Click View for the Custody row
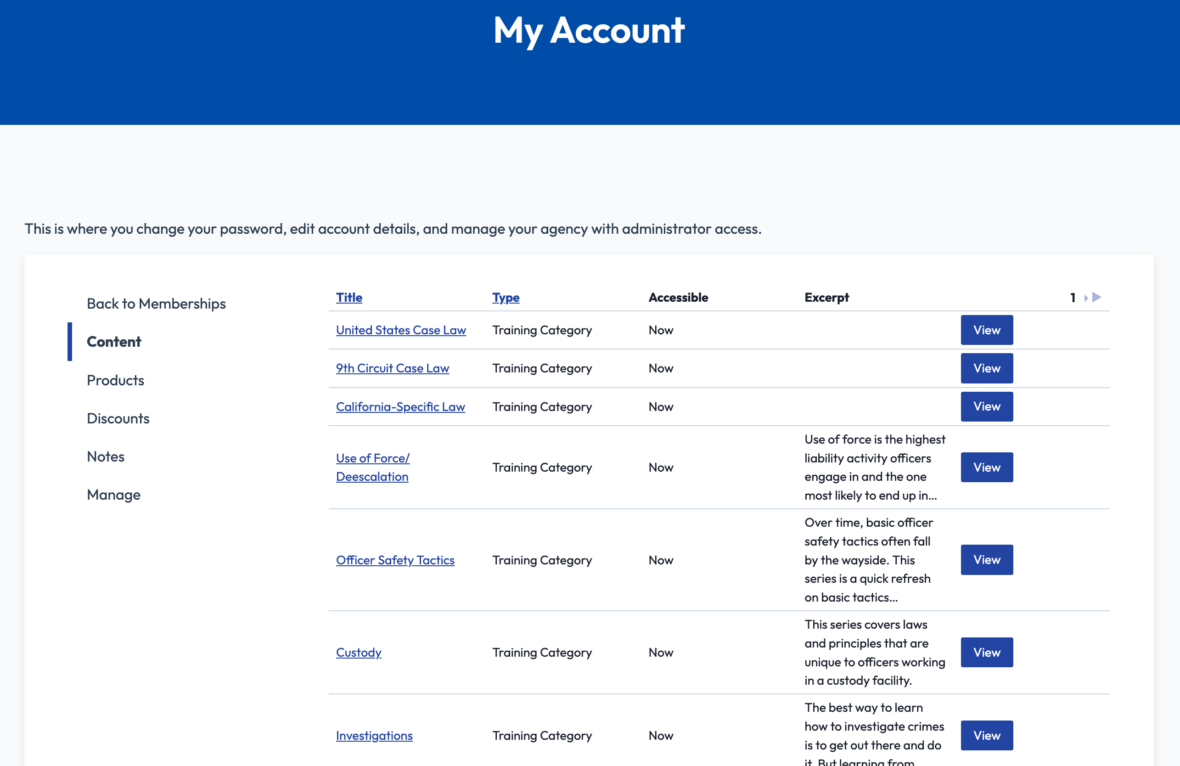This screenshot has width=1180, height=766. [x=986, y=652]
